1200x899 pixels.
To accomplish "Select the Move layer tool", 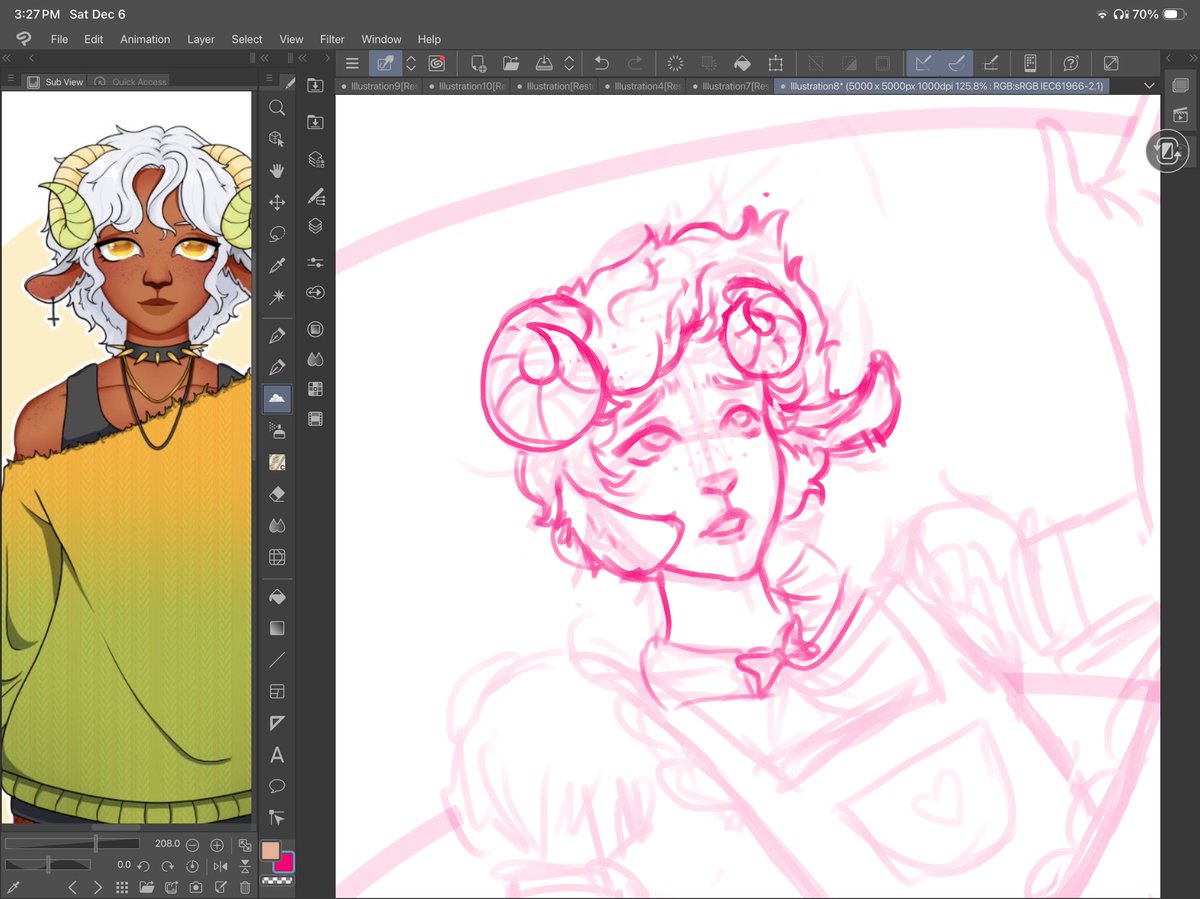I will 277,202.
